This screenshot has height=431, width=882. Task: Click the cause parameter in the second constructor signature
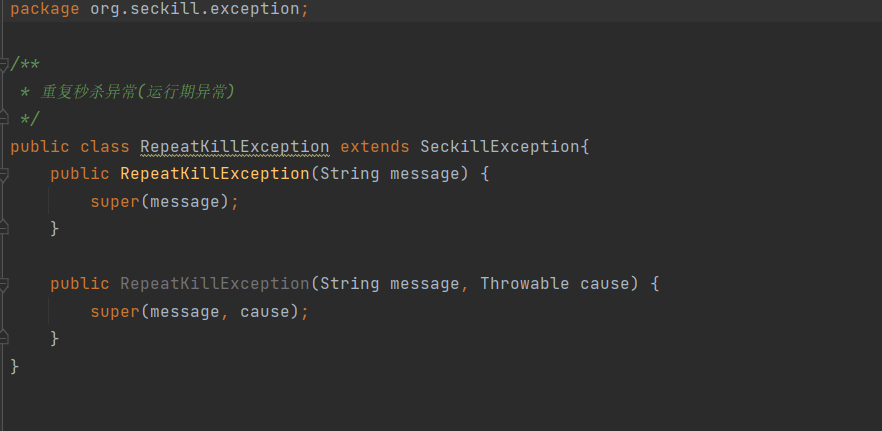(604, 284)
